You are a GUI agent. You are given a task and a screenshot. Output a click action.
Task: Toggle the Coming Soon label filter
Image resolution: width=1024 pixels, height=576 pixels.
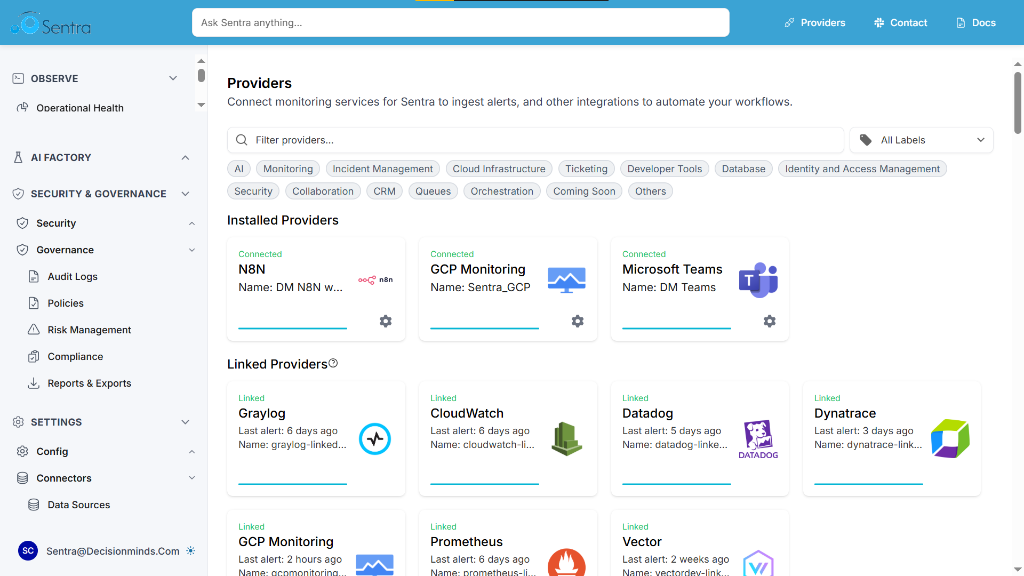(584, 191)
